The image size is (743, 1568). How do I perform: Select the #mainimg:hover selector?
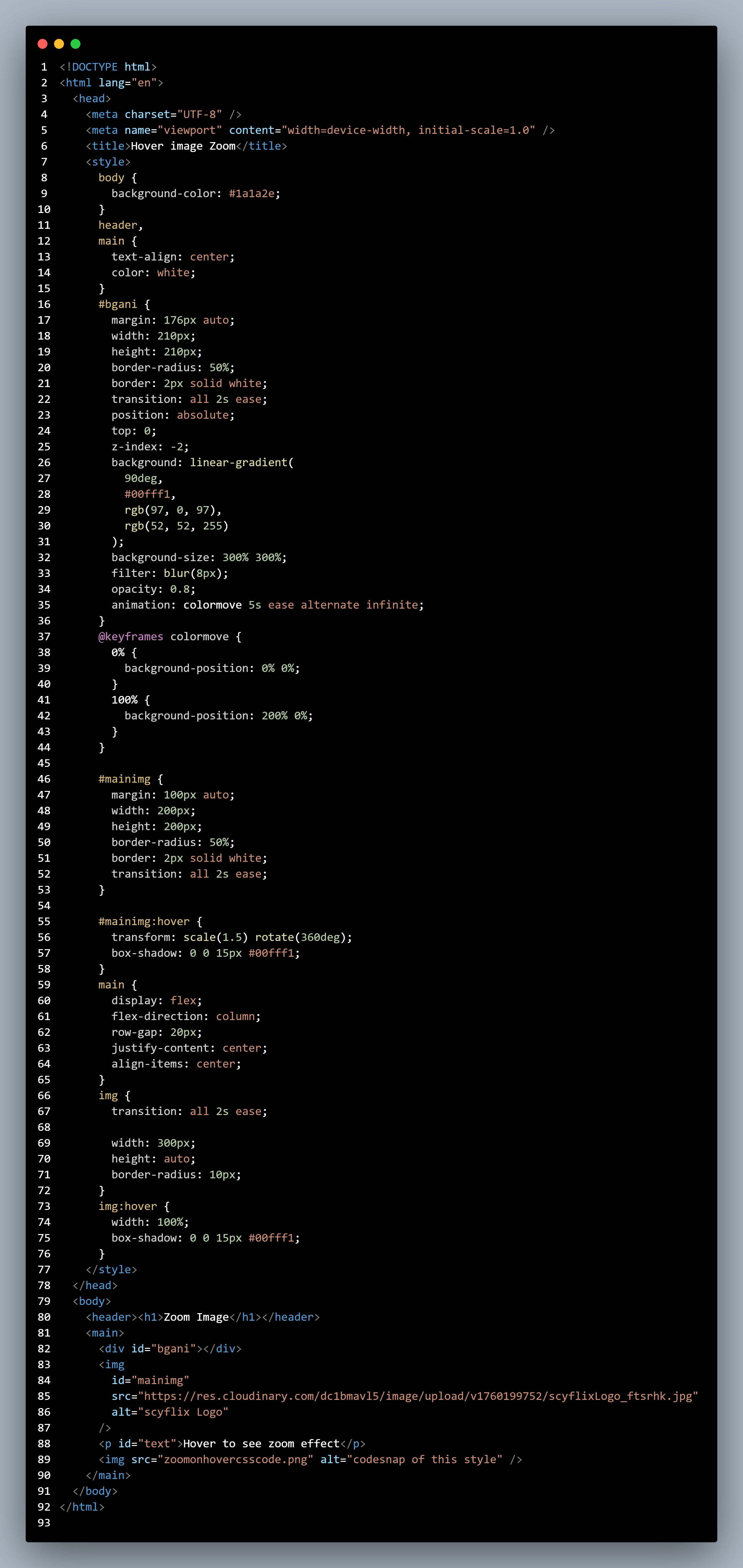144,921
